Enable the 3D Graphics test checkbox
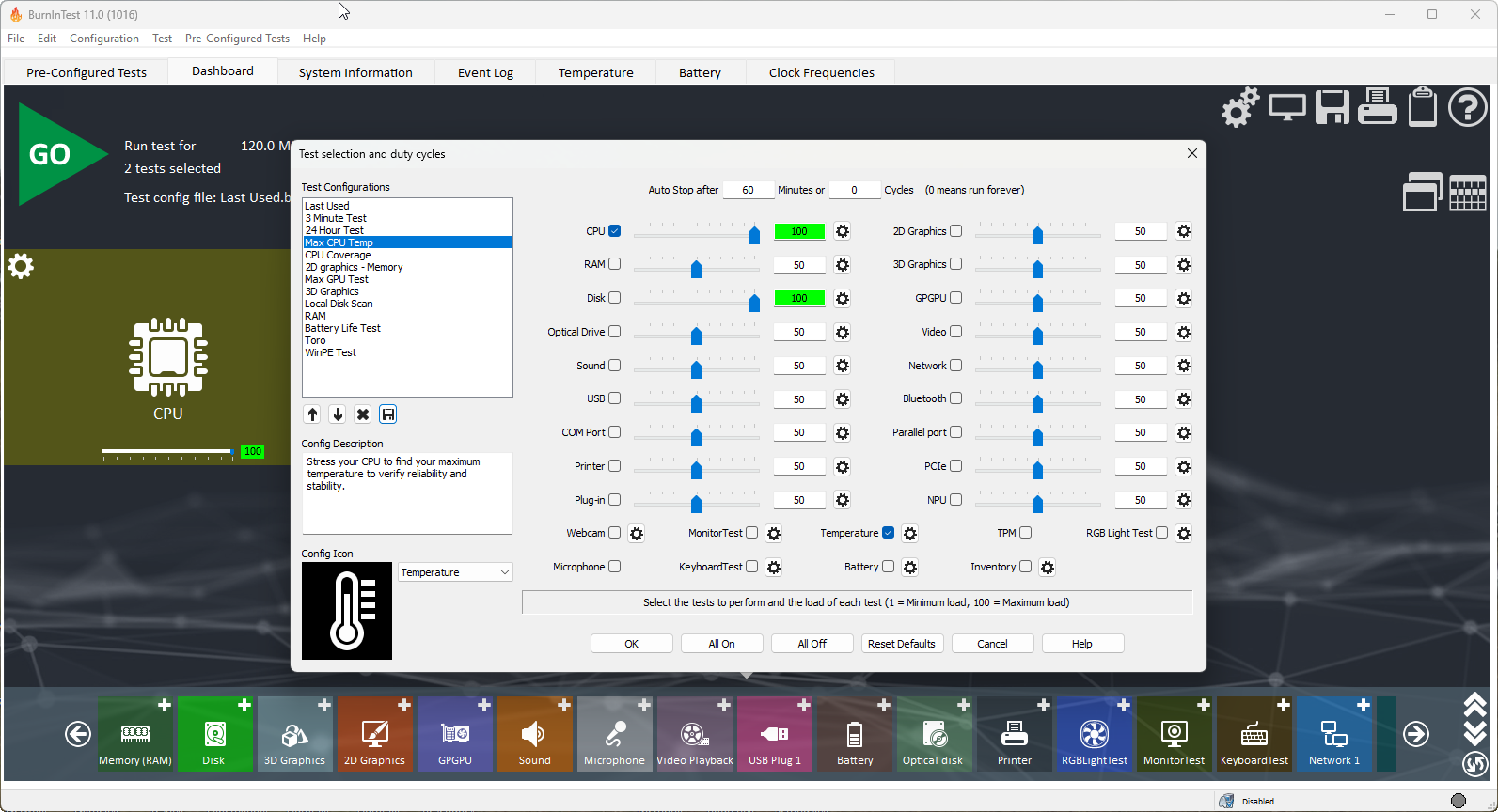 956,264
